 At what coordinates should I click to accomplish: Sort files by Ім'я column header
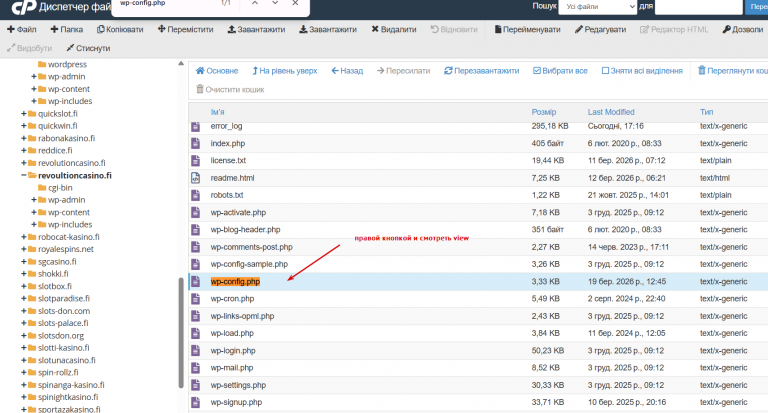217,112
